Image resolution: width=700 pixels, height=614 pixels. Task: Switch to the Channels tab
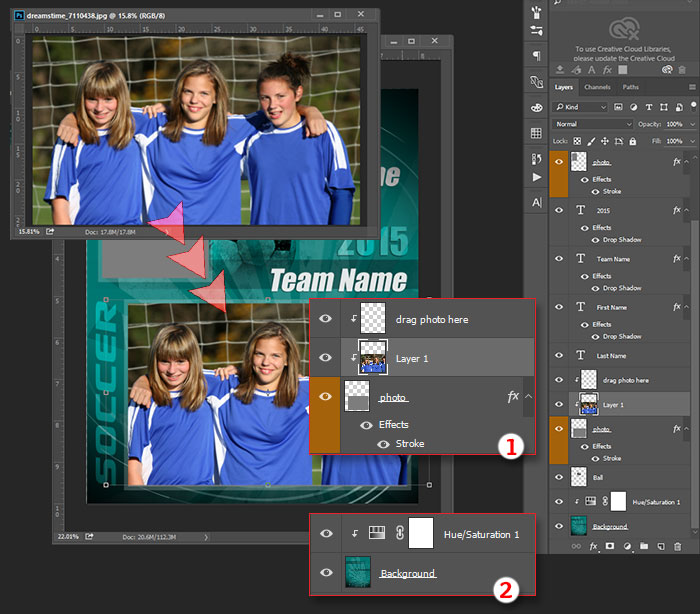click(597, 87)
